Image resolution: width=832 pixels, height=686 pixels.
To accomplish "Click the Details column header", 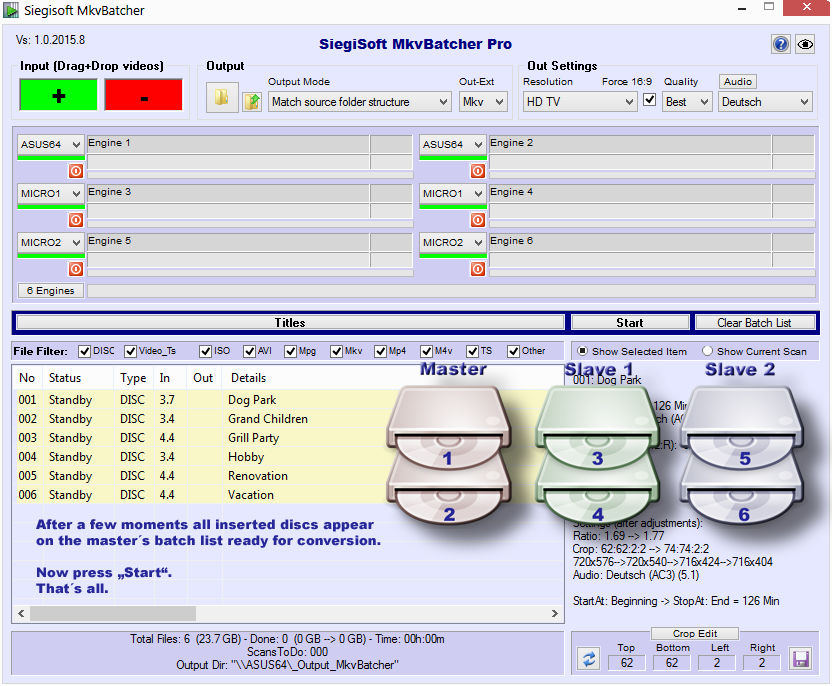I will (x=394, y=378).
